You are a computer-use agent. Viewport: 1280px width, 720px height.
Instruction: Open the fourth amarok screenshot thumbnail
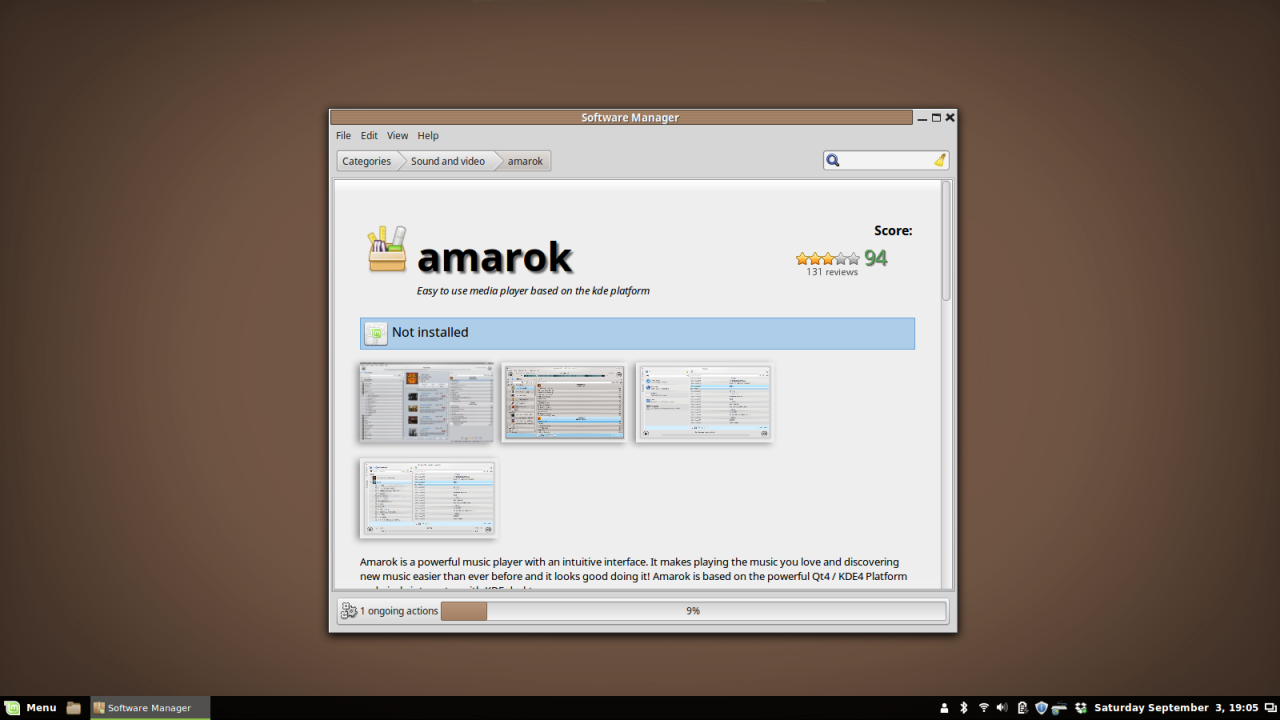pos(429,498)
